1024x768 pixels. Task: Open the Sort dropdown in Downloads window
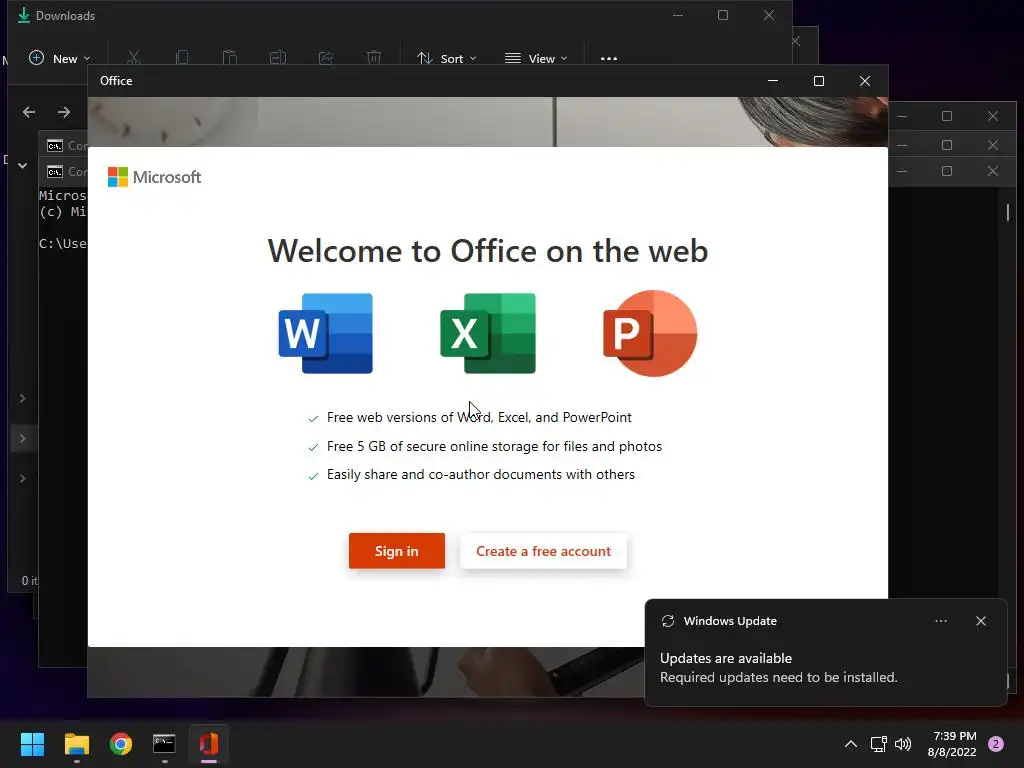click(x=447, y=58)
